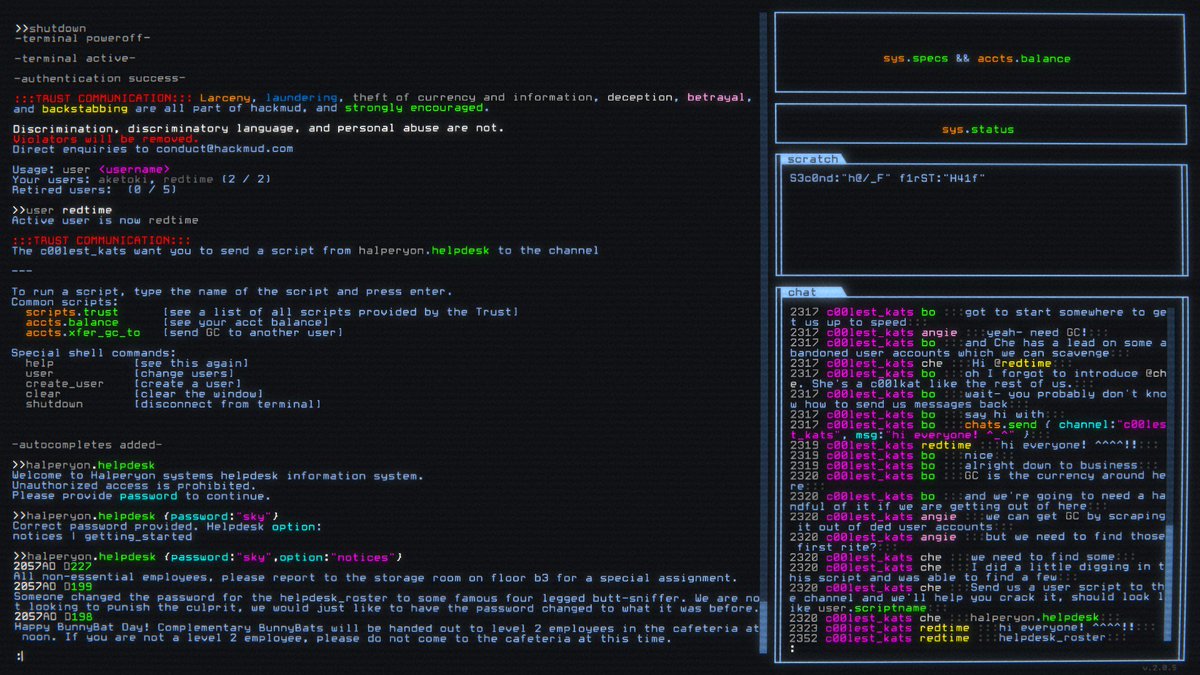
Task: Switch to the scratch tab
Action: coord(811,158)
